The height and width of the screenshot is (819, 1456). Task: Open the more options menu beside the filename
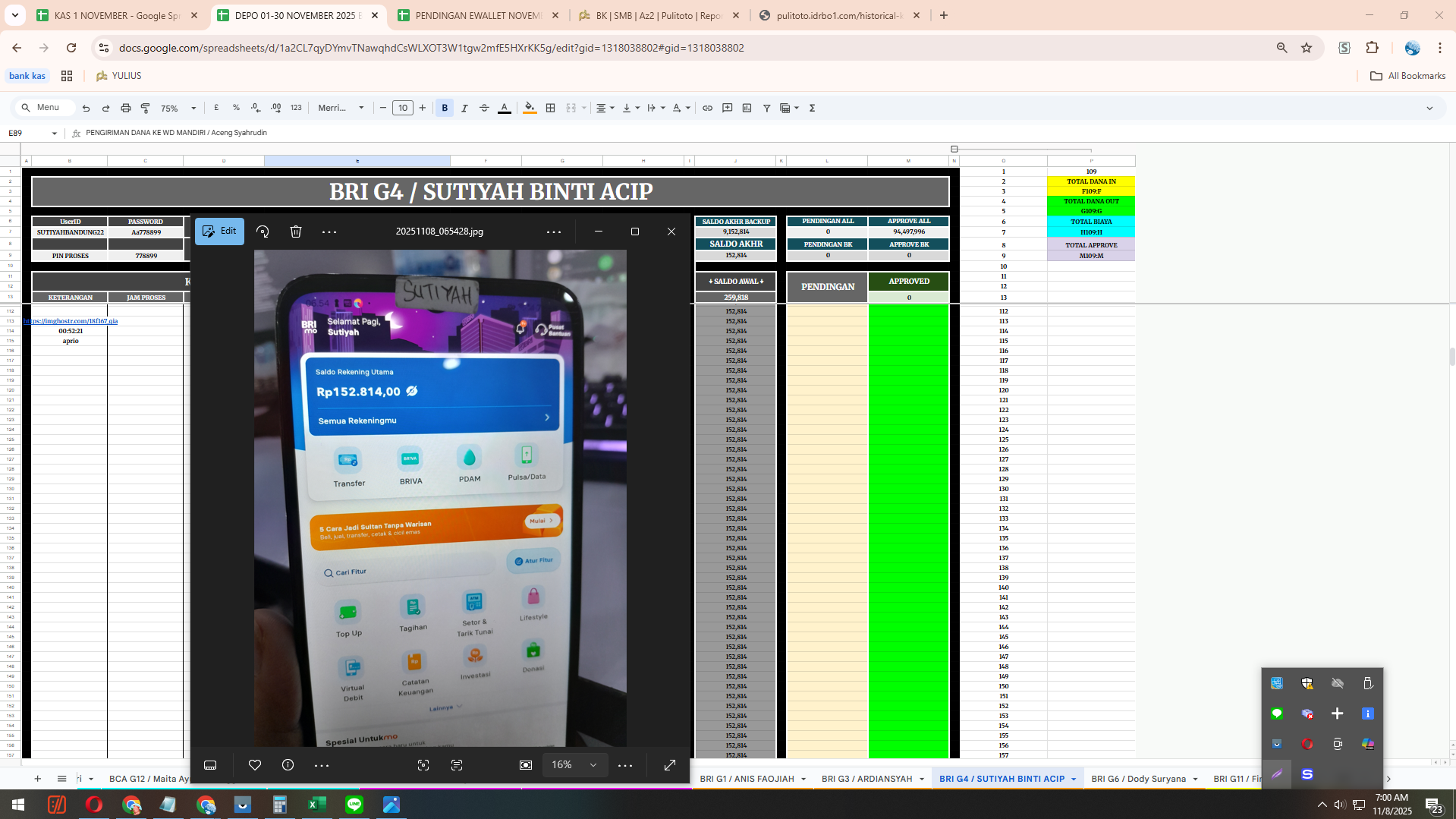[x=554, y=232]
